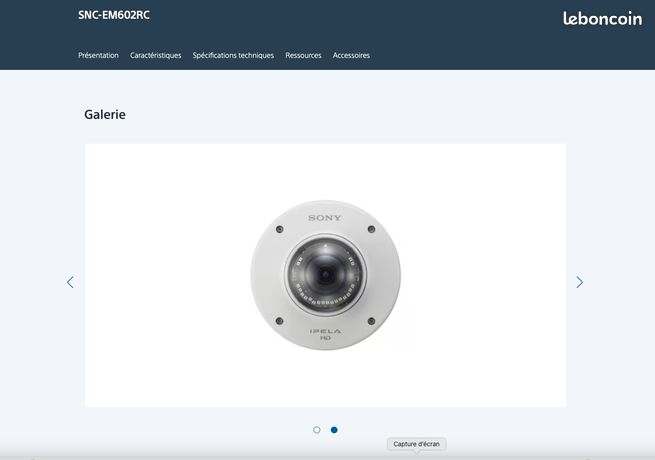Click the bottom-right screw on the camera dome
Screen dimensions: 655x460
click(371, 321)
